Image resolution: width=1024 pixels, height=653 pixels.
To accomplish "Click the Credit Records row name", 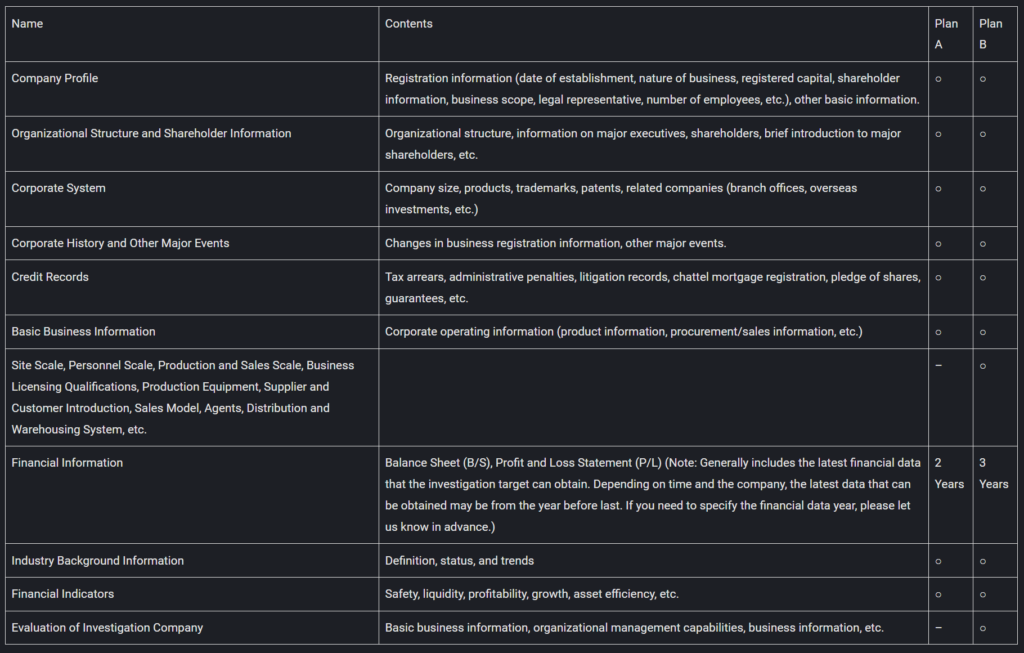I will [x=50, y=277].
